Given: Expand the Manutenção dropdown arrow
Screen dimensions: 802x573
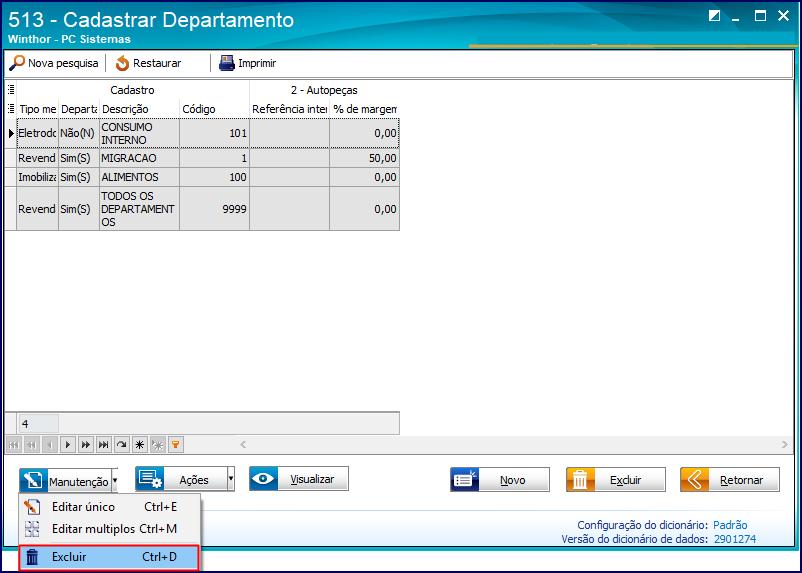Looking at the screenshot, I should (x=115, y=480).
